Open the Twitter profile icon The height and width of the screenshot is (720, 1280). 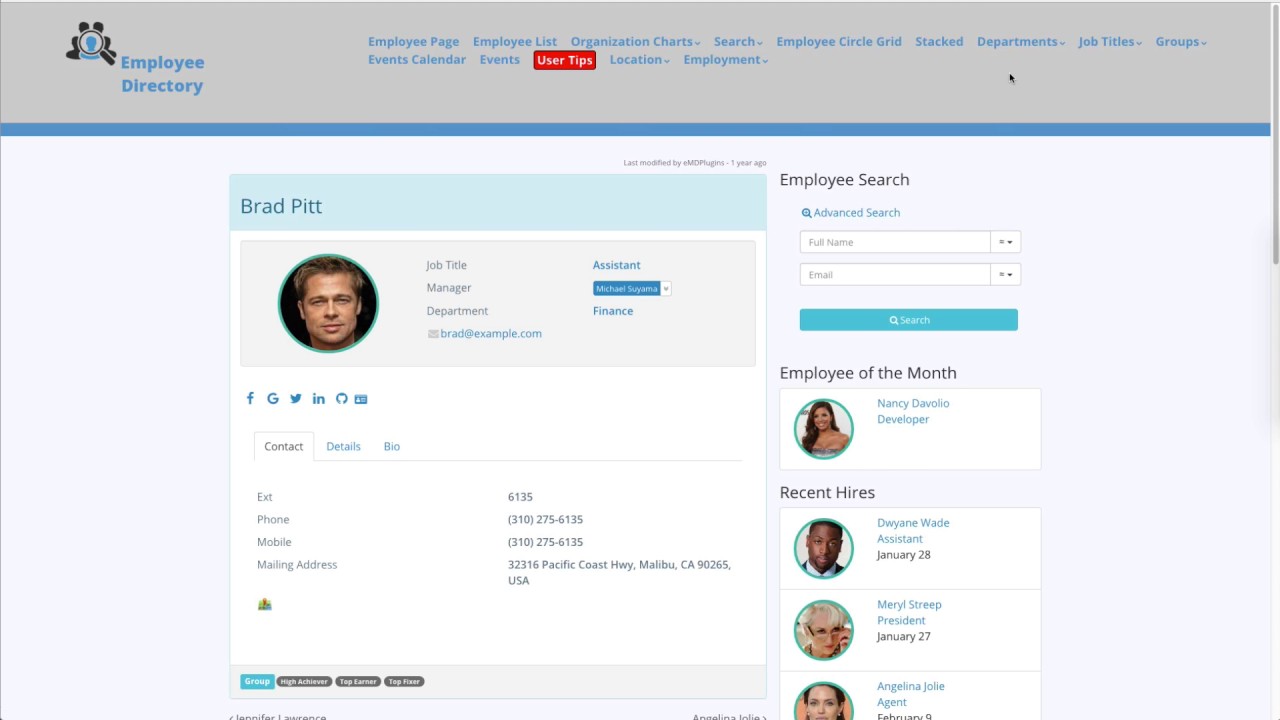pos(296,398)
